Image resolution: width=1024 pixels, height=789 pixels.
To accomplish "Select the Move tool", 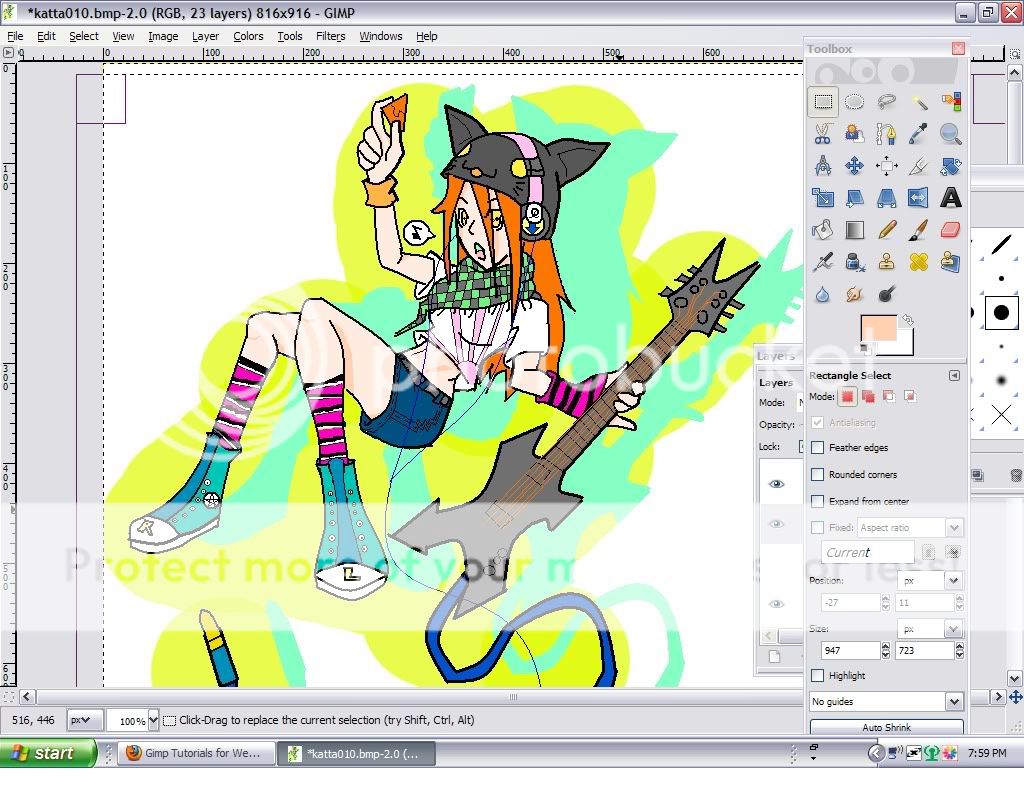I will [x=854, y=166].
